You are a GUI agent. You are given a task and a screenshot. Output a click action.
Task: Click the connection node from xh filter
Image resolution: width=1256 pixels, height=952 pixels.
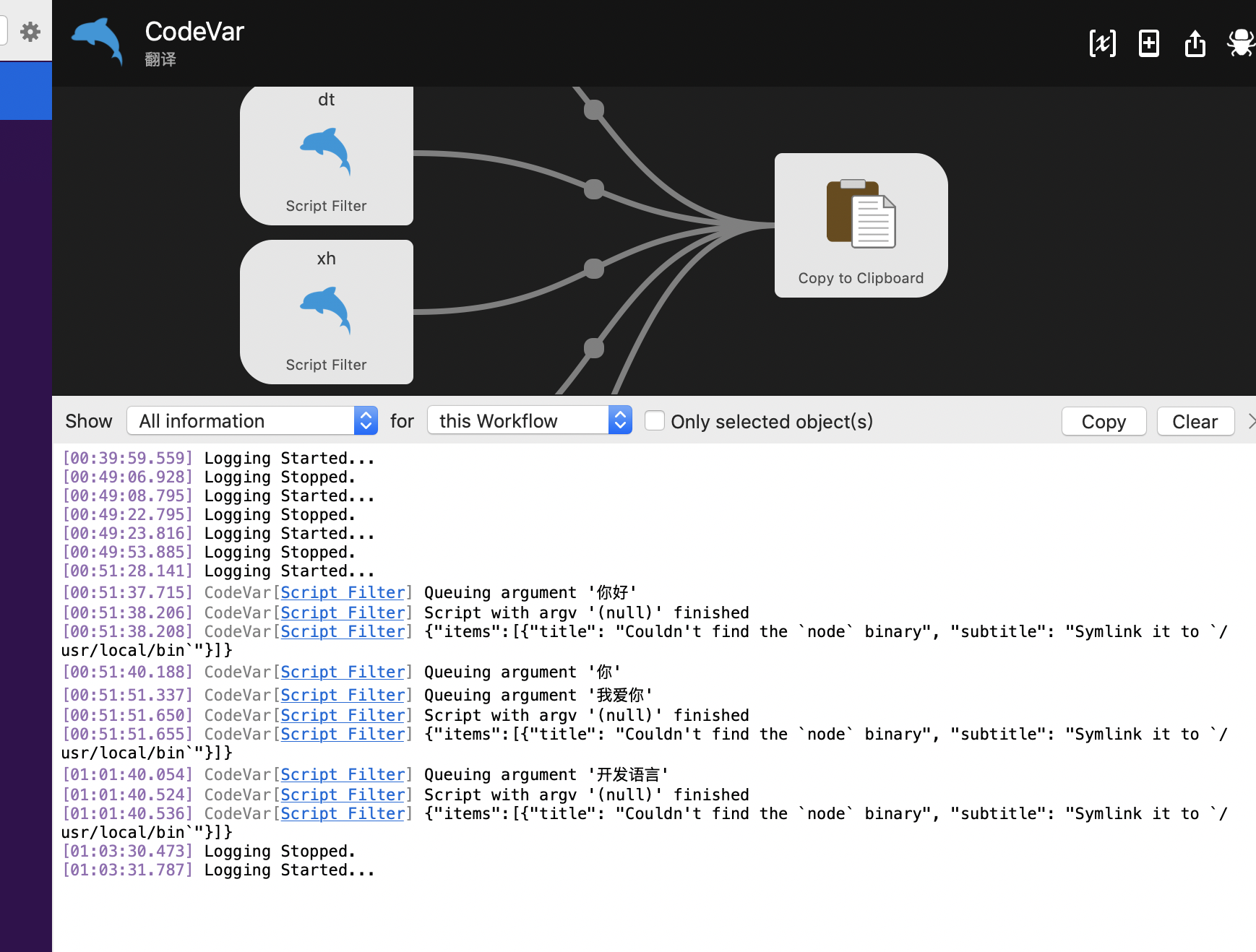pos(594,269)
